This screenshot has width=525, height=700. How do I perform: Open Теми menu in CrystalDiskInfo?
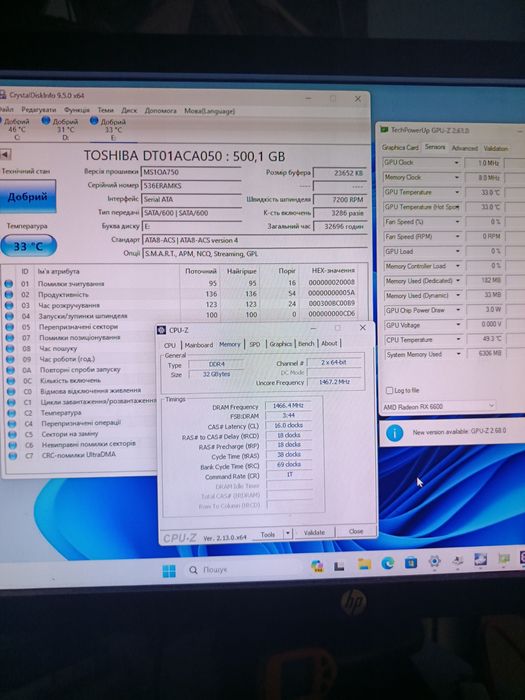[x=105, y=110]
